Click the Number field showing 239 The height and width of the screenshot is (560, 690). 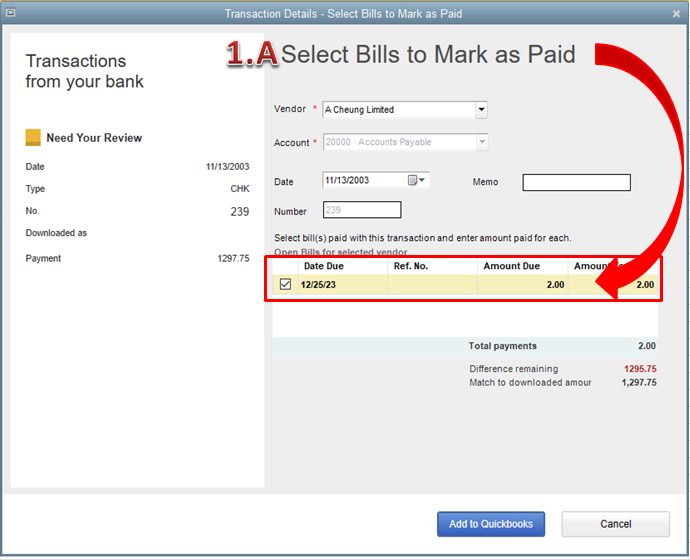[362, 210]
